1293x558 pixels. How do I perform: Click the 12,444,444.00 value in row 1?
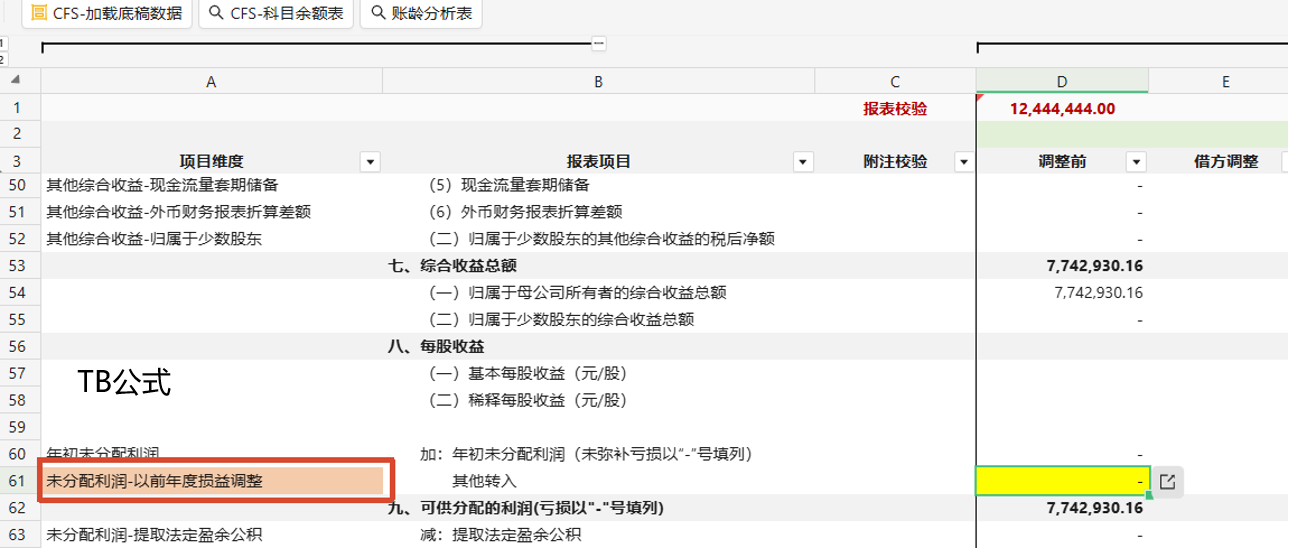(x=1063, y=108)
